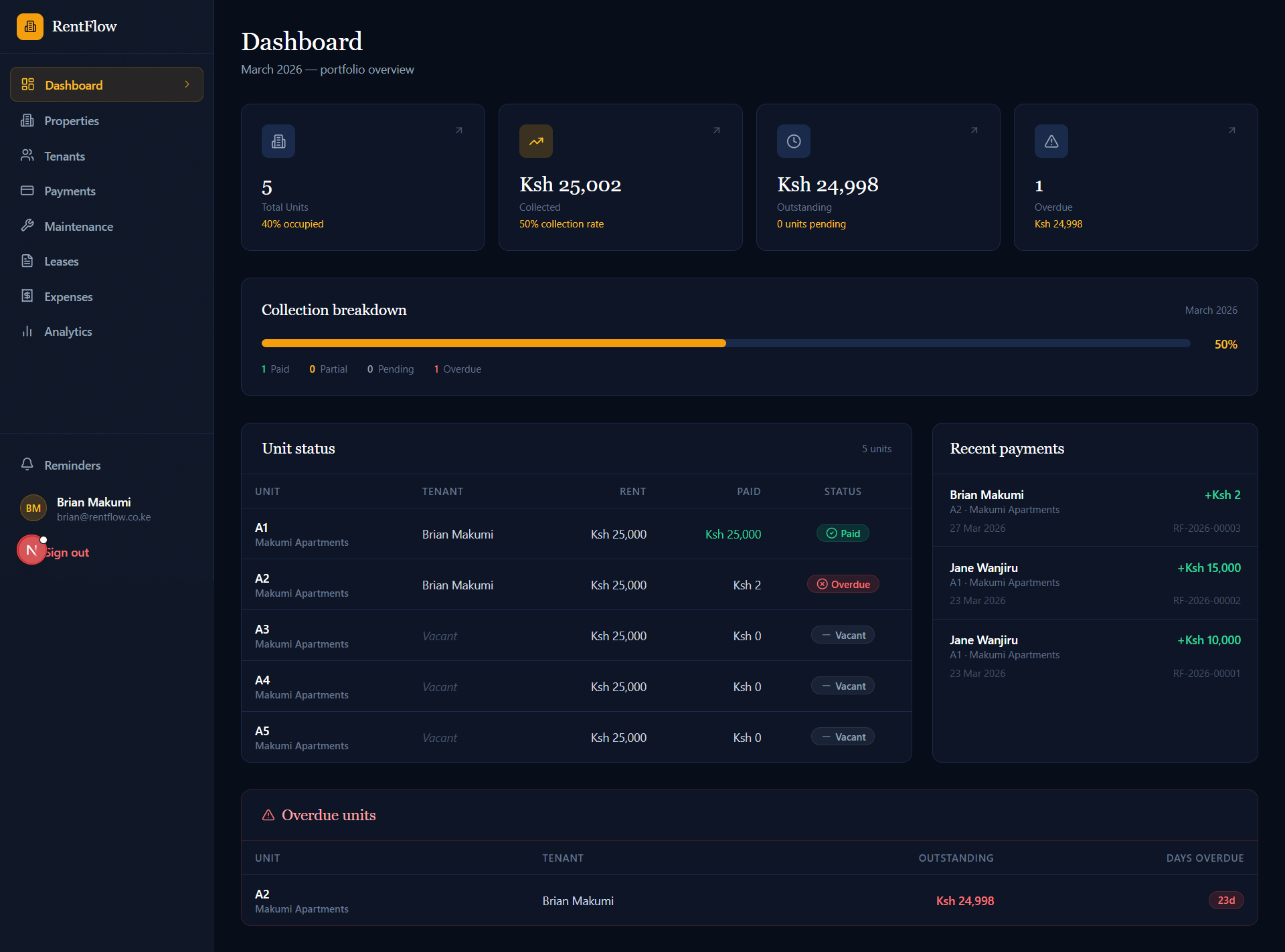Navigate to Tenants section

[106, 156]
